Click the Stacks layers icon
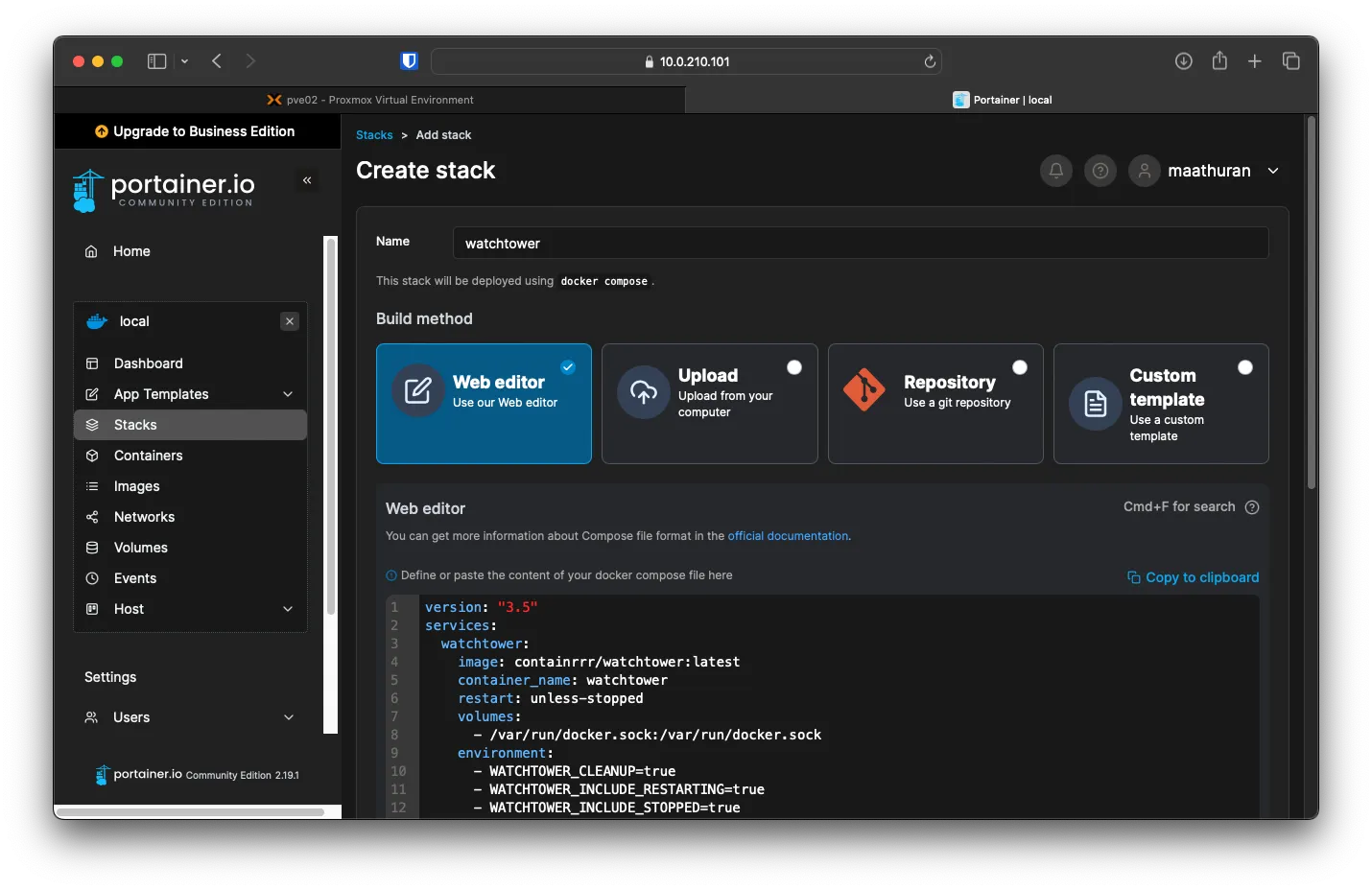1372x890 pixels. coord(92,425)
